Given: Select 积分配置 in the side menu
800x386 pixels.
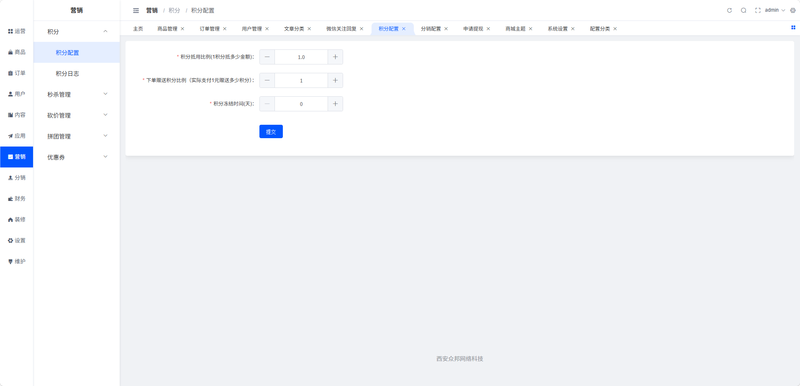Looking at the screenshot, I should tap(77, 53).
